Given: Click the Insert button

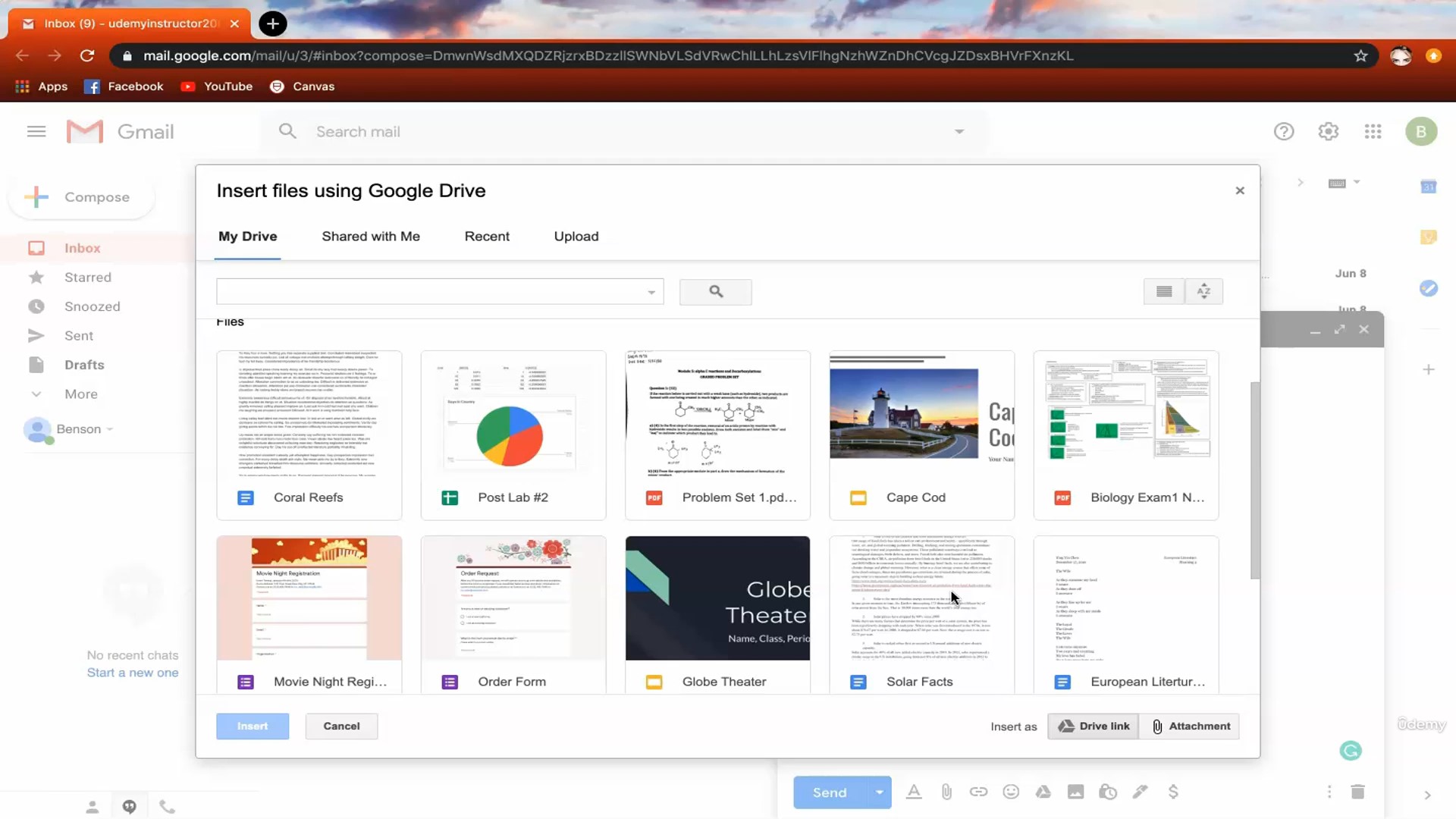Looking at the screenshot, I should (253, 726).
